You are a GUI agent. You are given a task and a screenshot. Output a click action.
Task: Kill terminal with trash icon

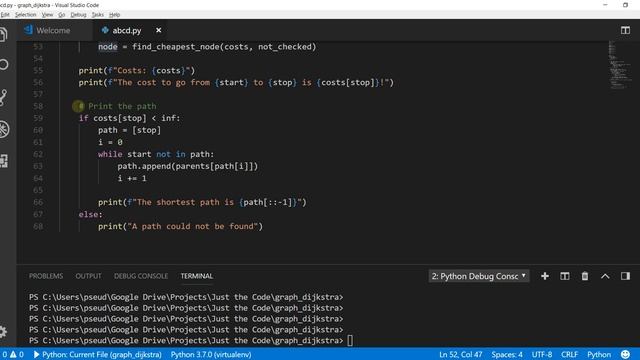pyautogui.click(x=585, y=276)
